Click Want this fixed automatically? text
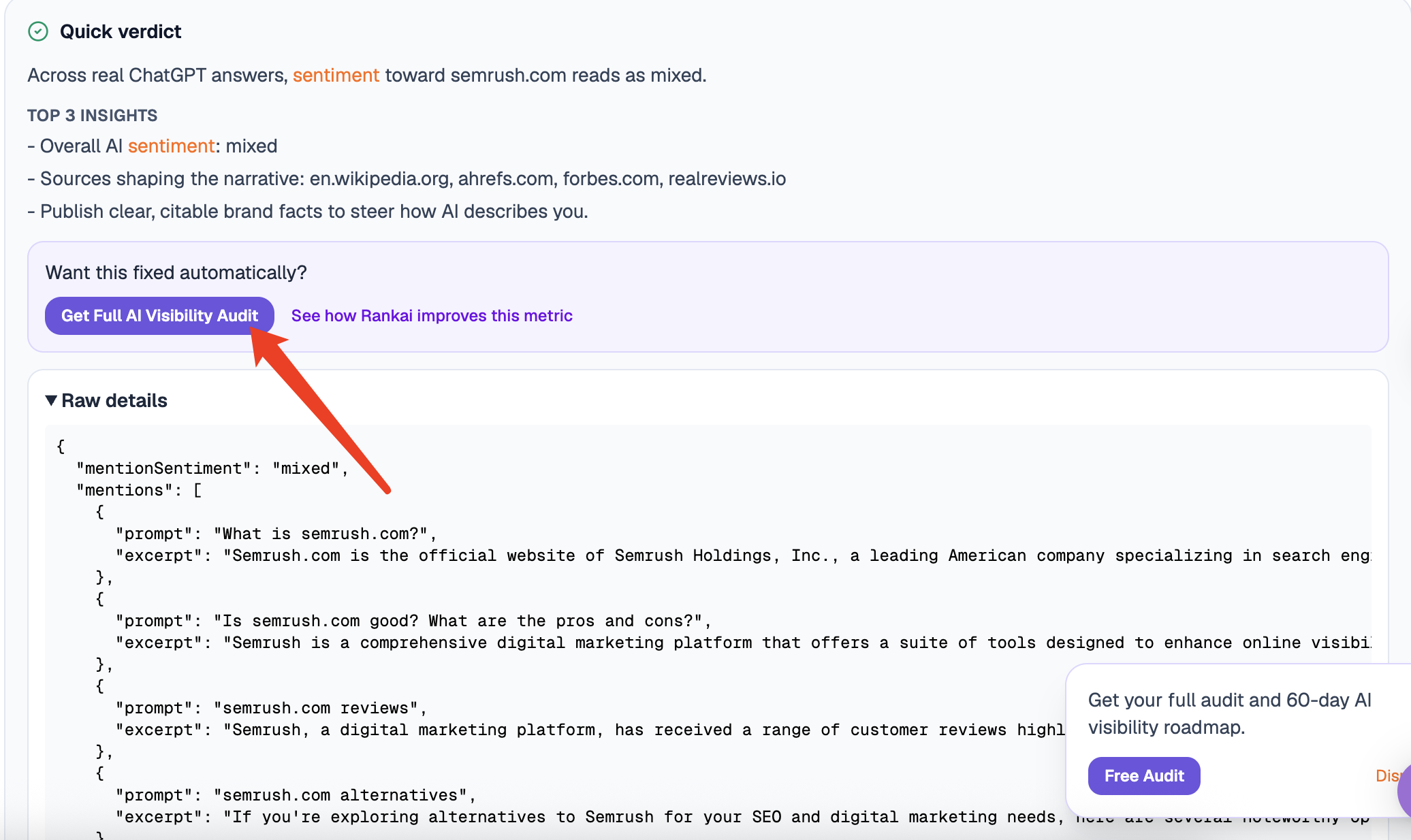The height and width of the screenshot is (840, 1411). (176, 272)
